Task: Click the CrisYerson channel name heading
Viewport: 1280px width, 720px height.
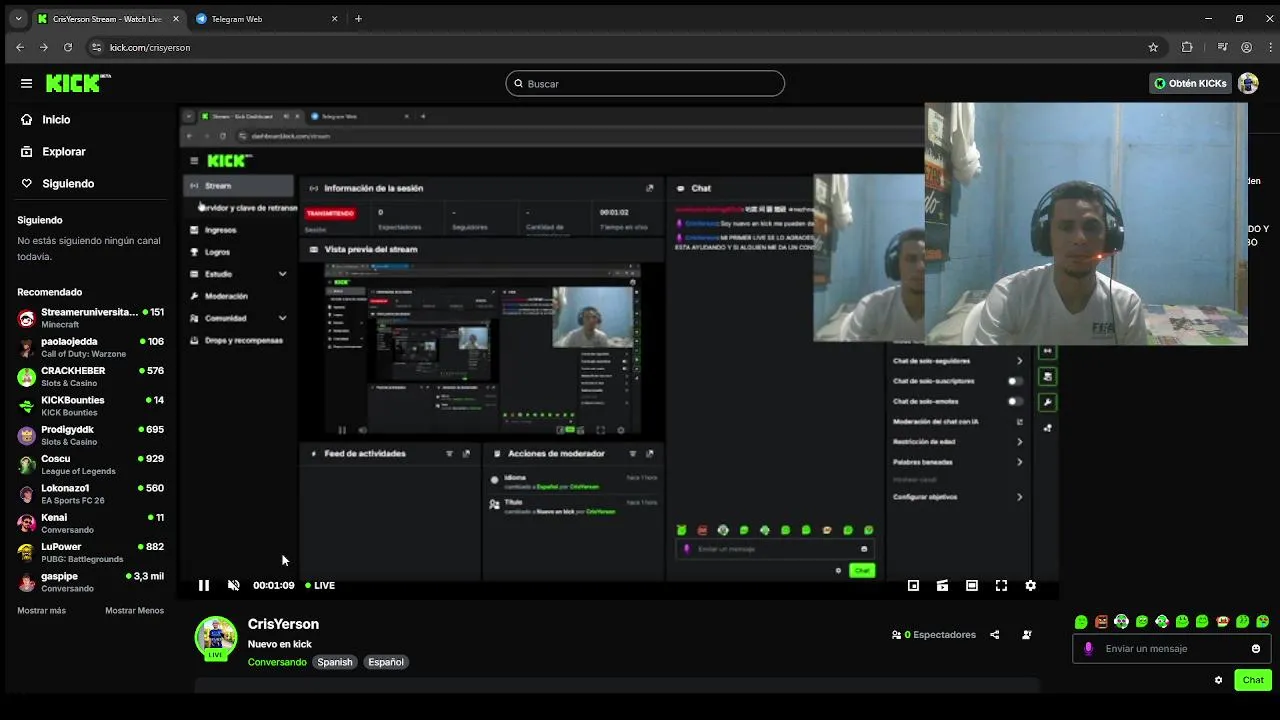Action: point(283,624)
